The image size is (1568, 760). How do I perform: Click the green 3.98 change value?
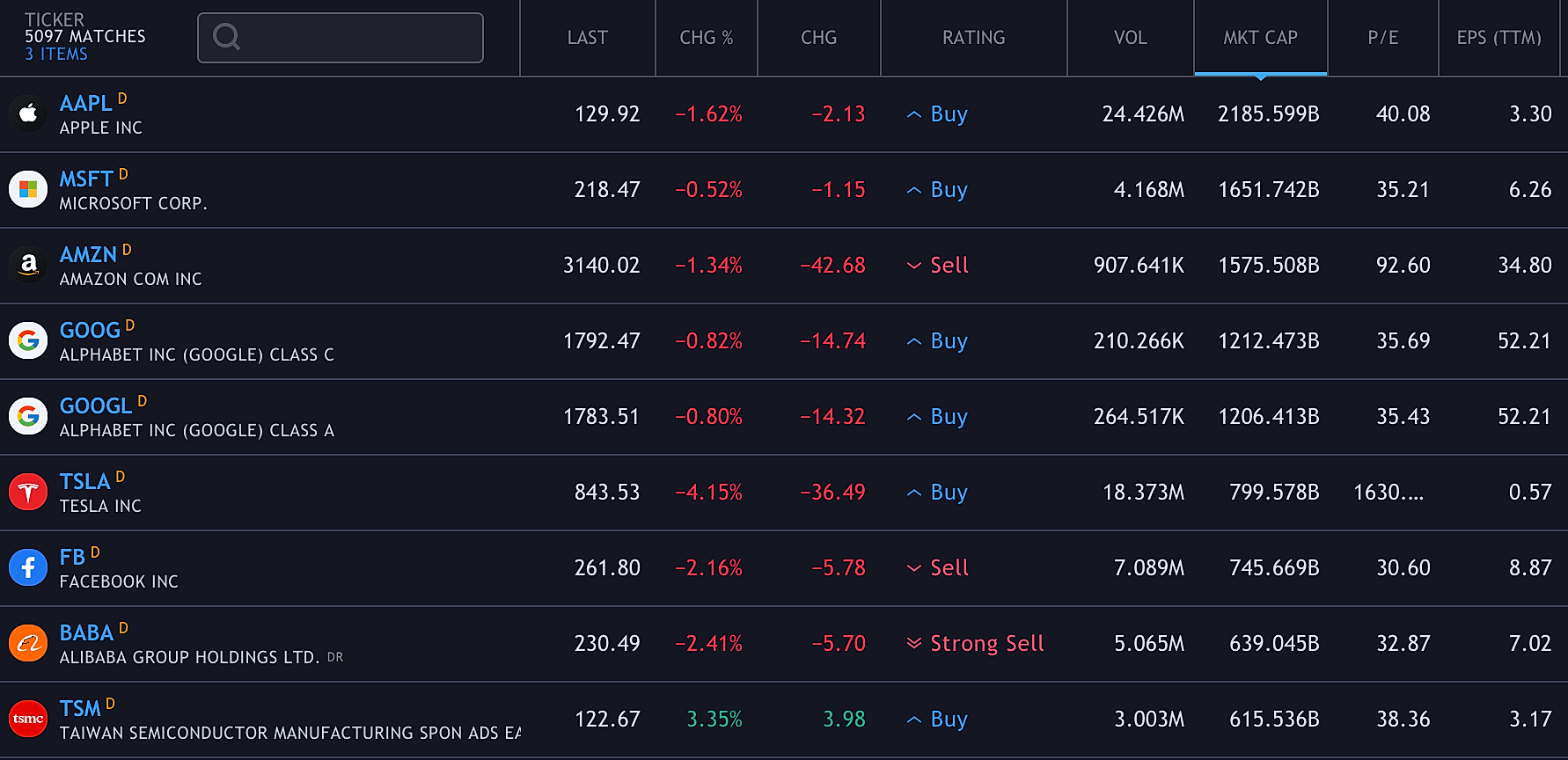point(844,720)
